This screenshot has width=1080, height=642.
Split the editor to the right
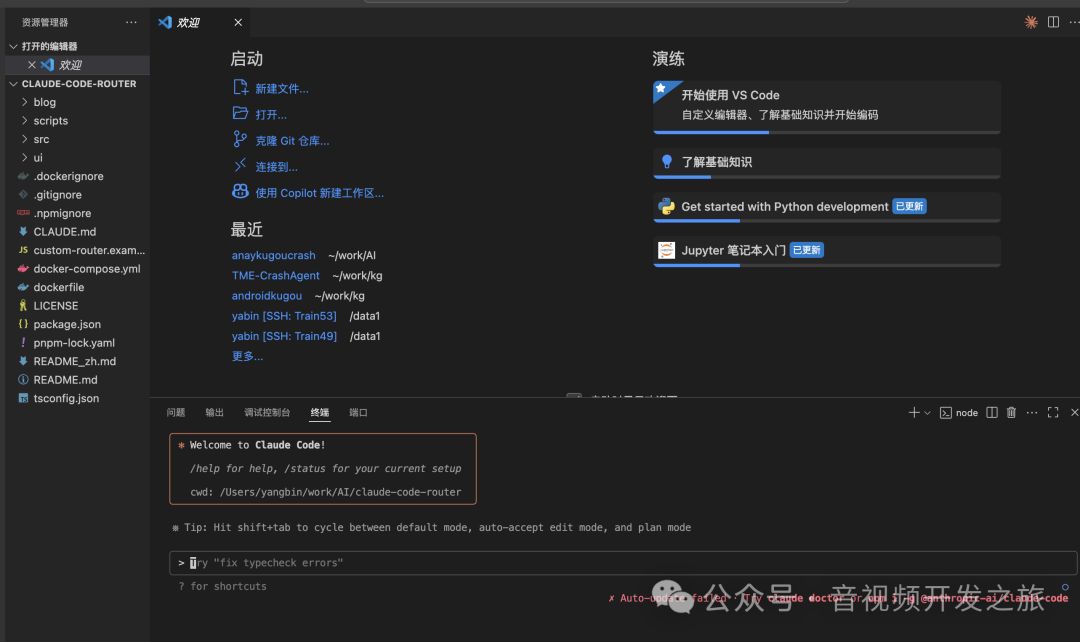click(x=1053, y=22)
